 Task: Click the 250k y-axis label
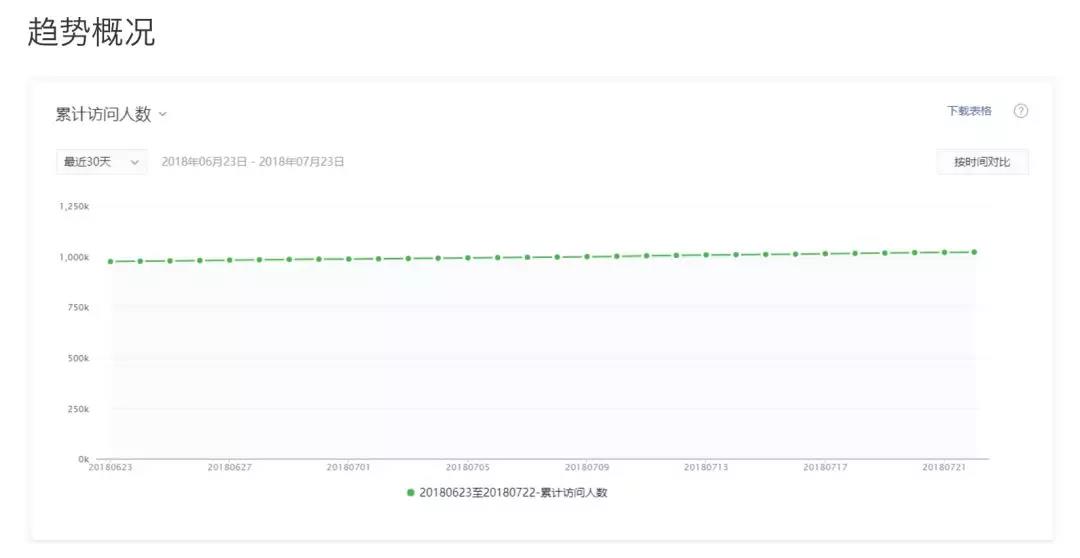coord(79,409)
